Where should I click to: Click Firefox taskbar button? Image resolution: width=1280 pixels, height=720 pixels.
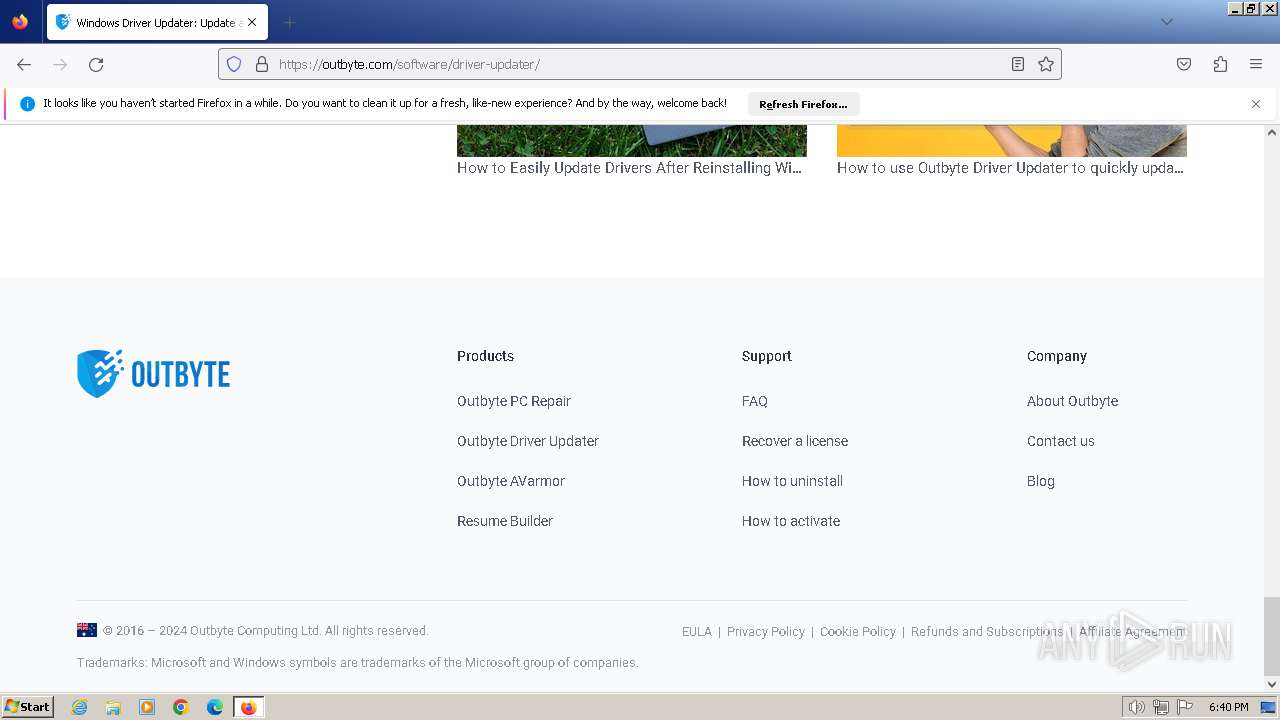pyautogui.click(x=248, y=707)
